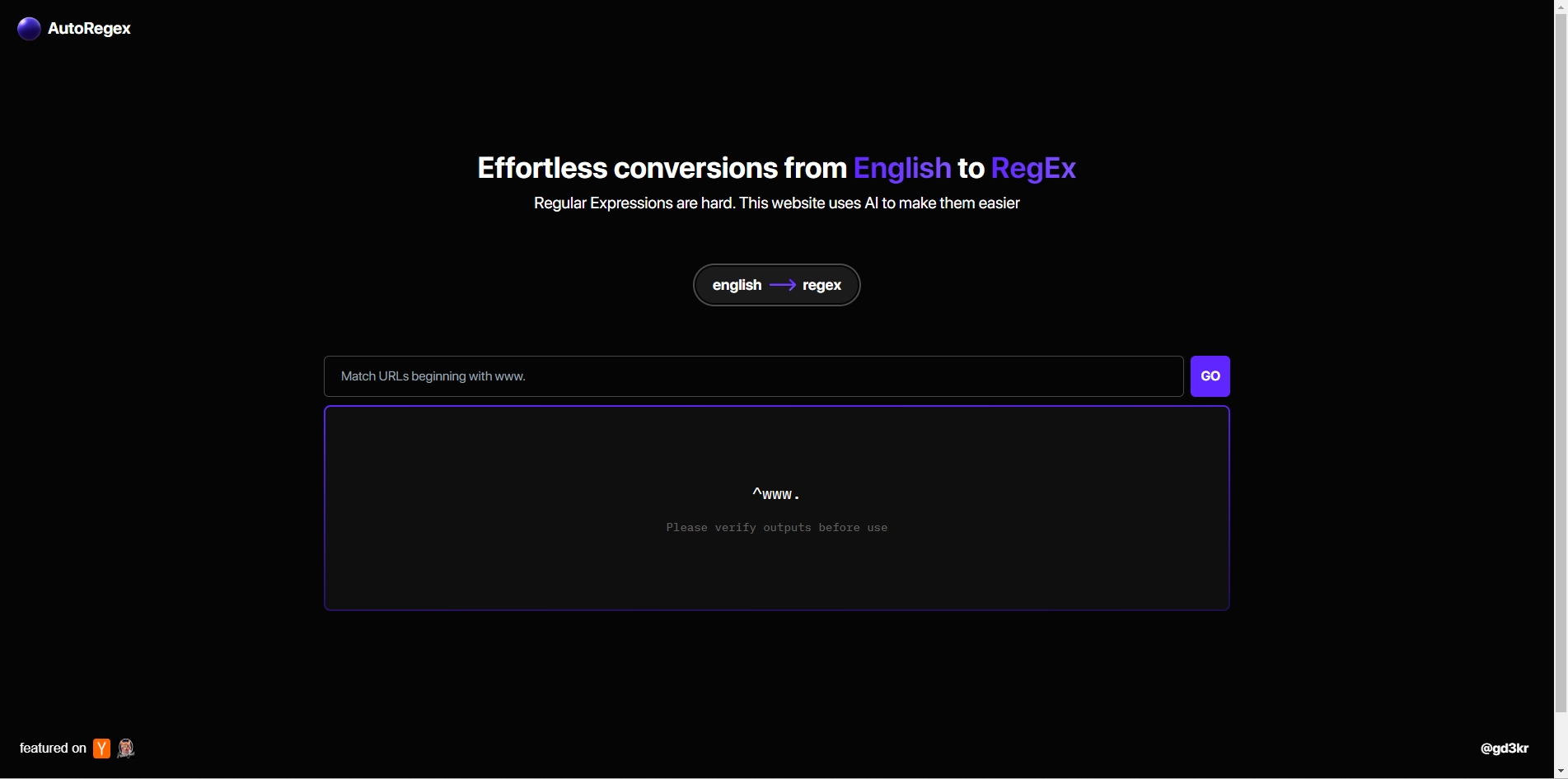Click the AutoRegex purple sphere logo
Screen dimensions: 1568x779
[29, 29]
